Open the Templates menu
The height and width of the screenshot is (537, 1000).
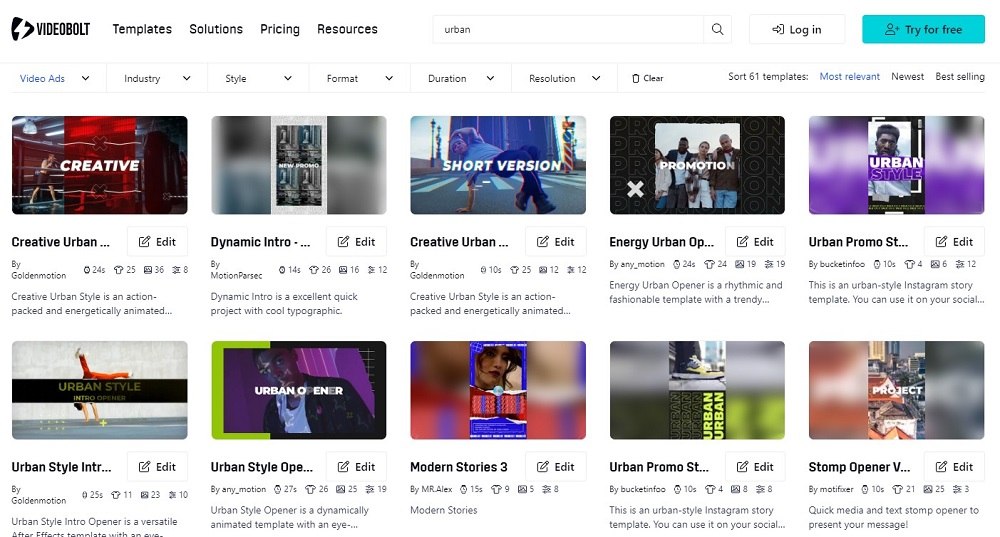pyautogui.click(x=142, y=29)
